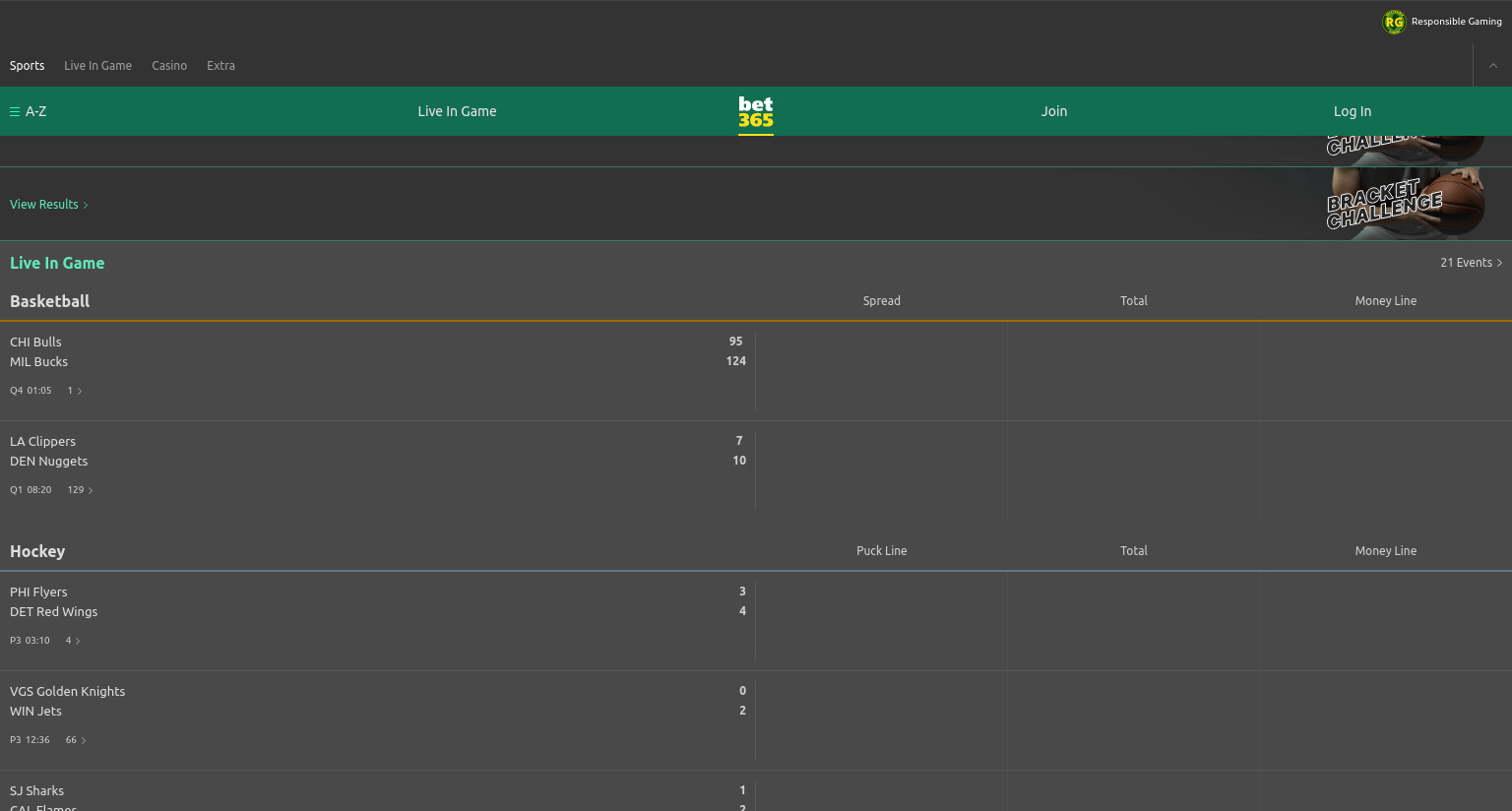Image resolution: width=1512 pixels, height=811 pixels.
Task: Click the MIL Bucks score 124
Action: pos(736,361)
